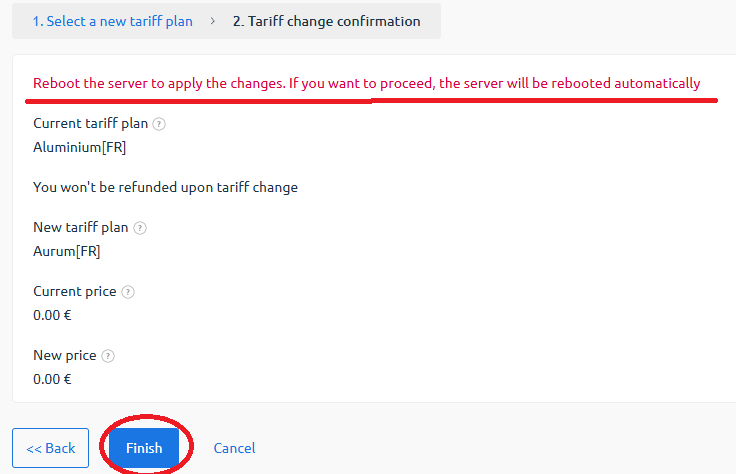Click the red reboot warning message

point(367,83)
